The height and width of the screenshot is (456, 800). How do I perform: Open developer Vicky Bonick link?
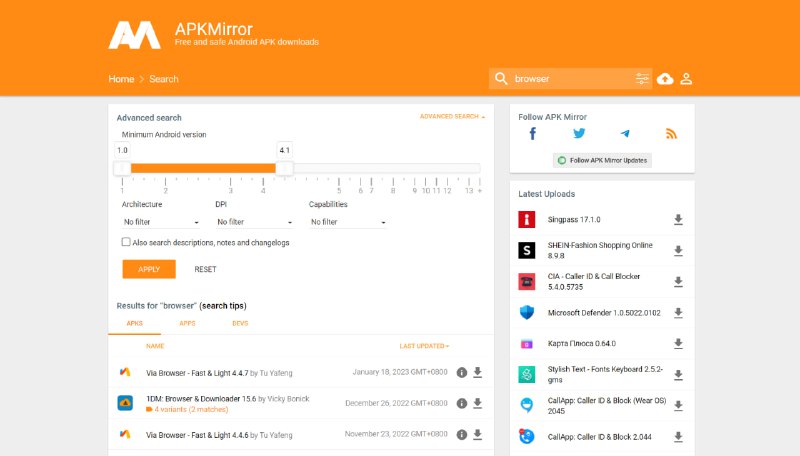tap(288, 399)
